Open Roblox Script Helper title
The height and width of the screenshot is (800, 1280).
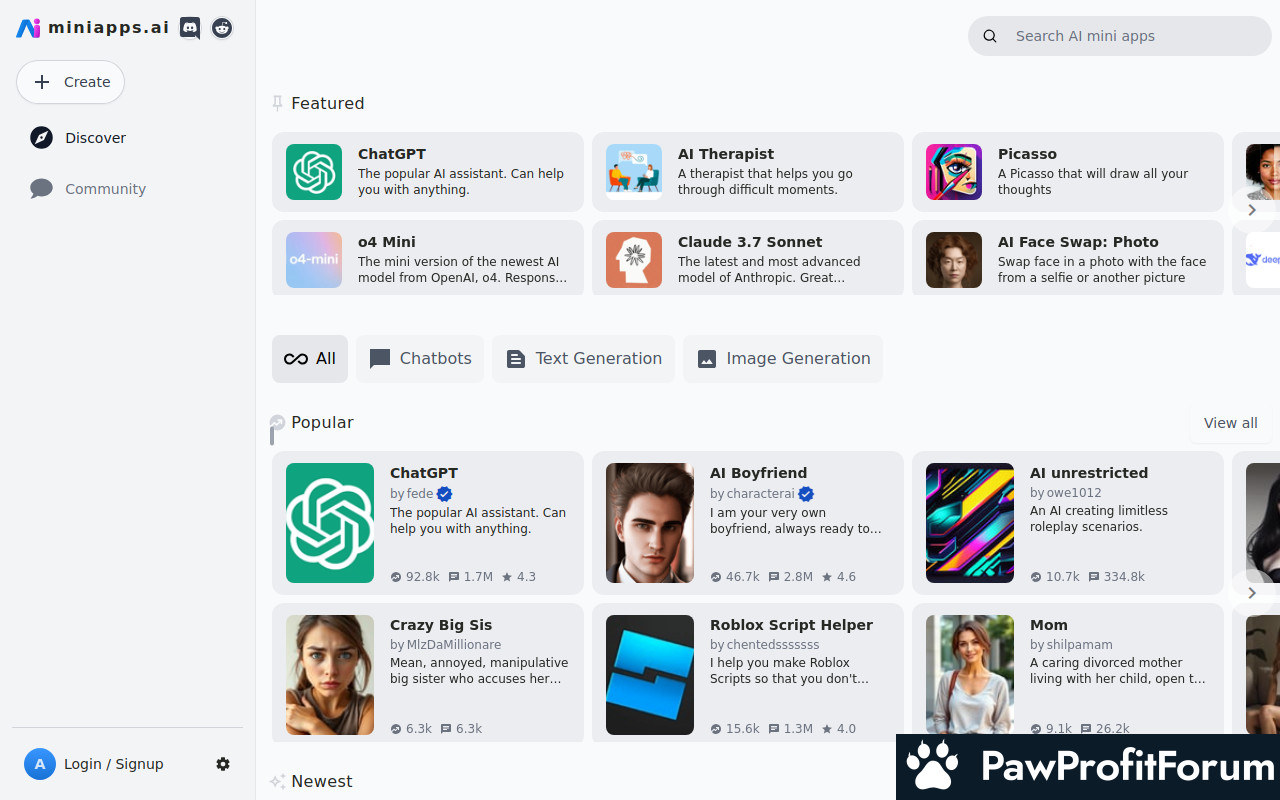tap(791, 625)
